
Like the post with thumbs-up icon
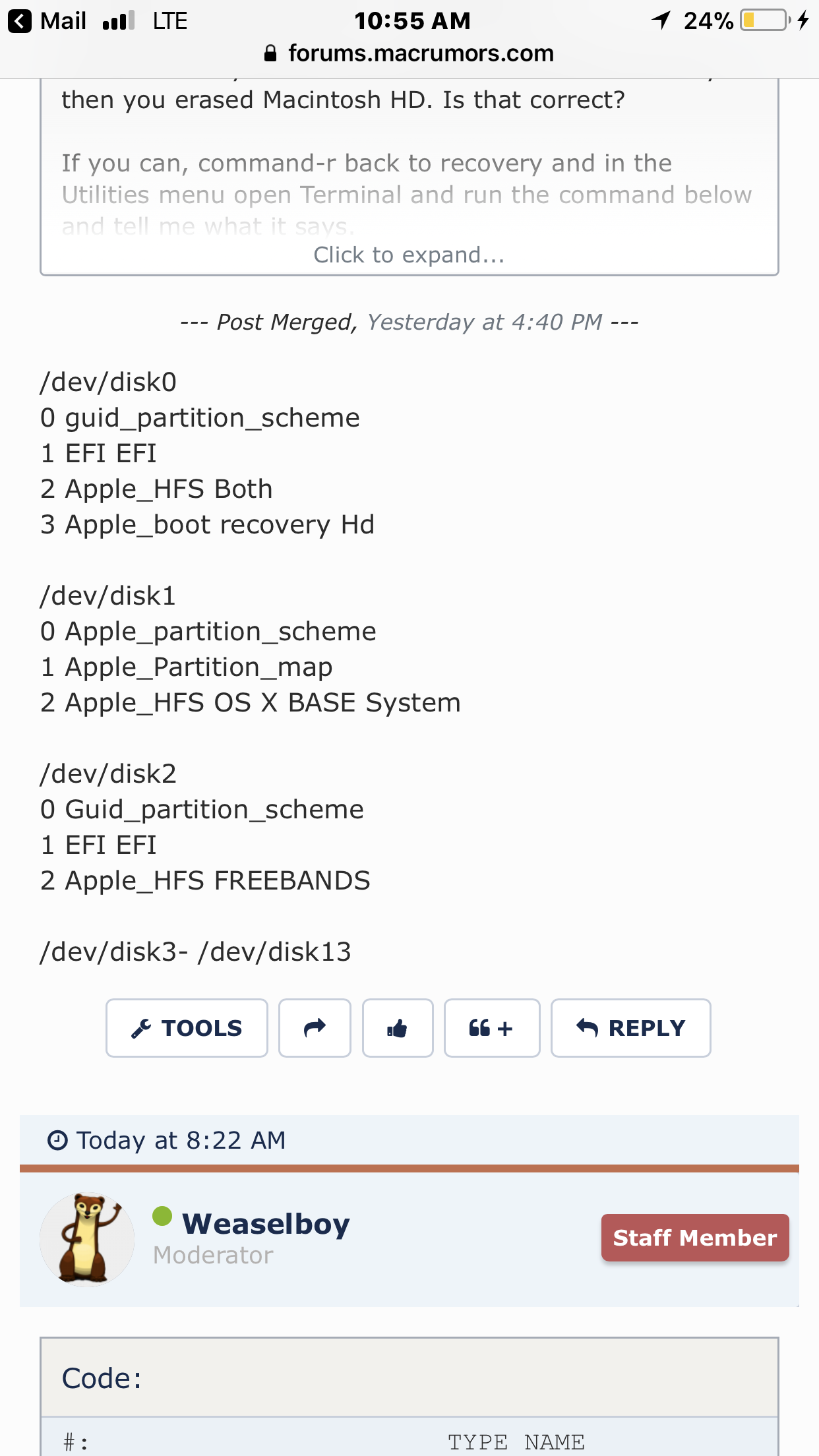398,1028
